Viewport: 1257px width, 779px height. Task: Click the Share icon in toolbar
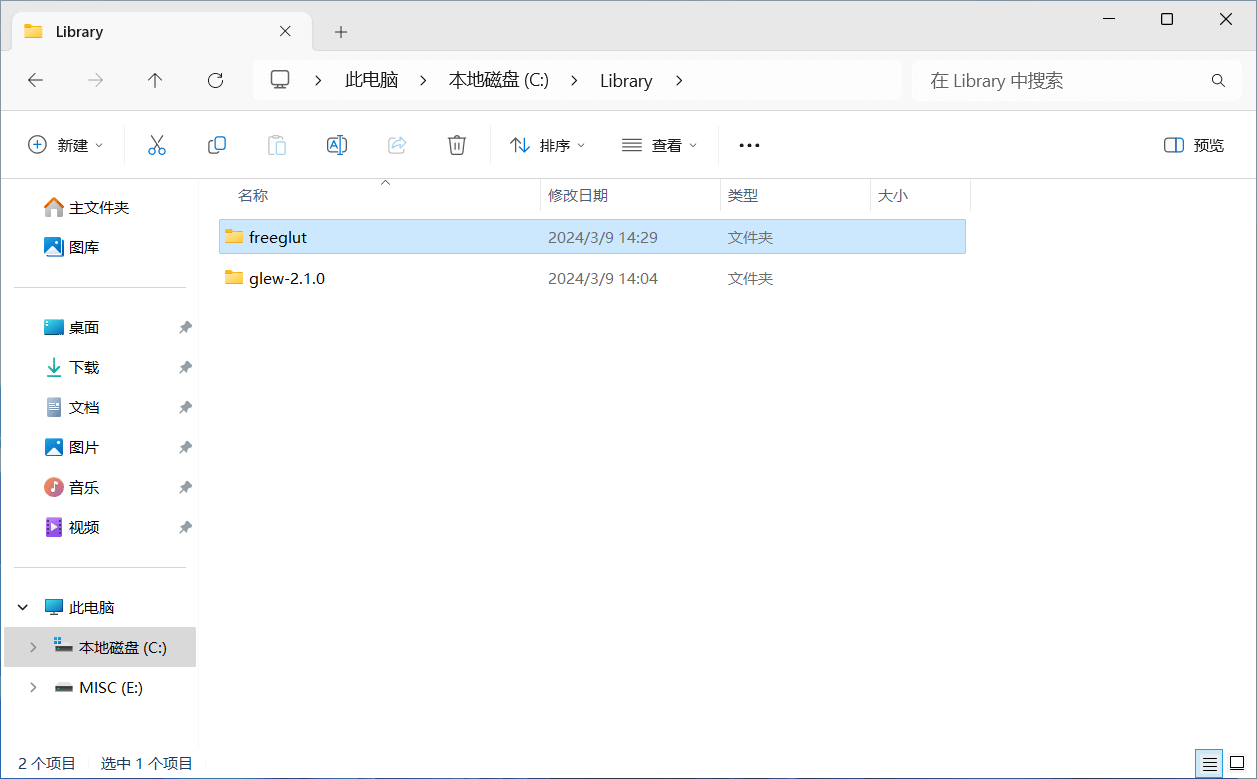(397, 145)
